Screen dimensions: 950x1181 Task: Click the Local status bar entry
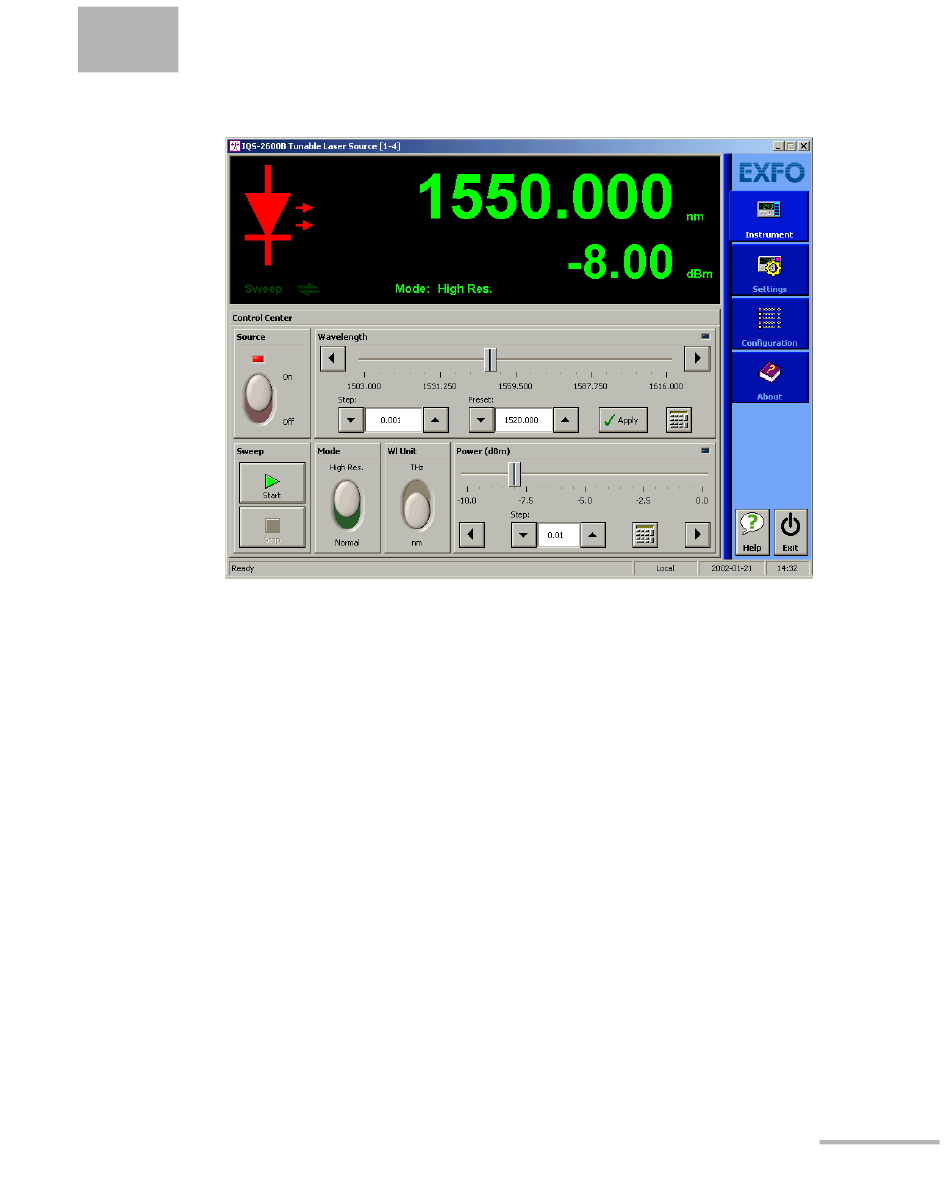click(665, 569)
